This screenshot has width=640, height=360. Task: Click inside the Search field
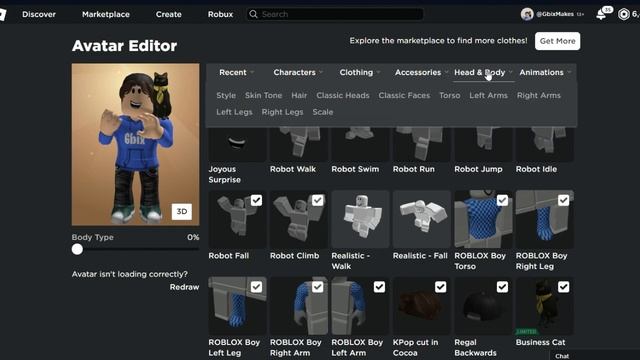pos(335,14)
